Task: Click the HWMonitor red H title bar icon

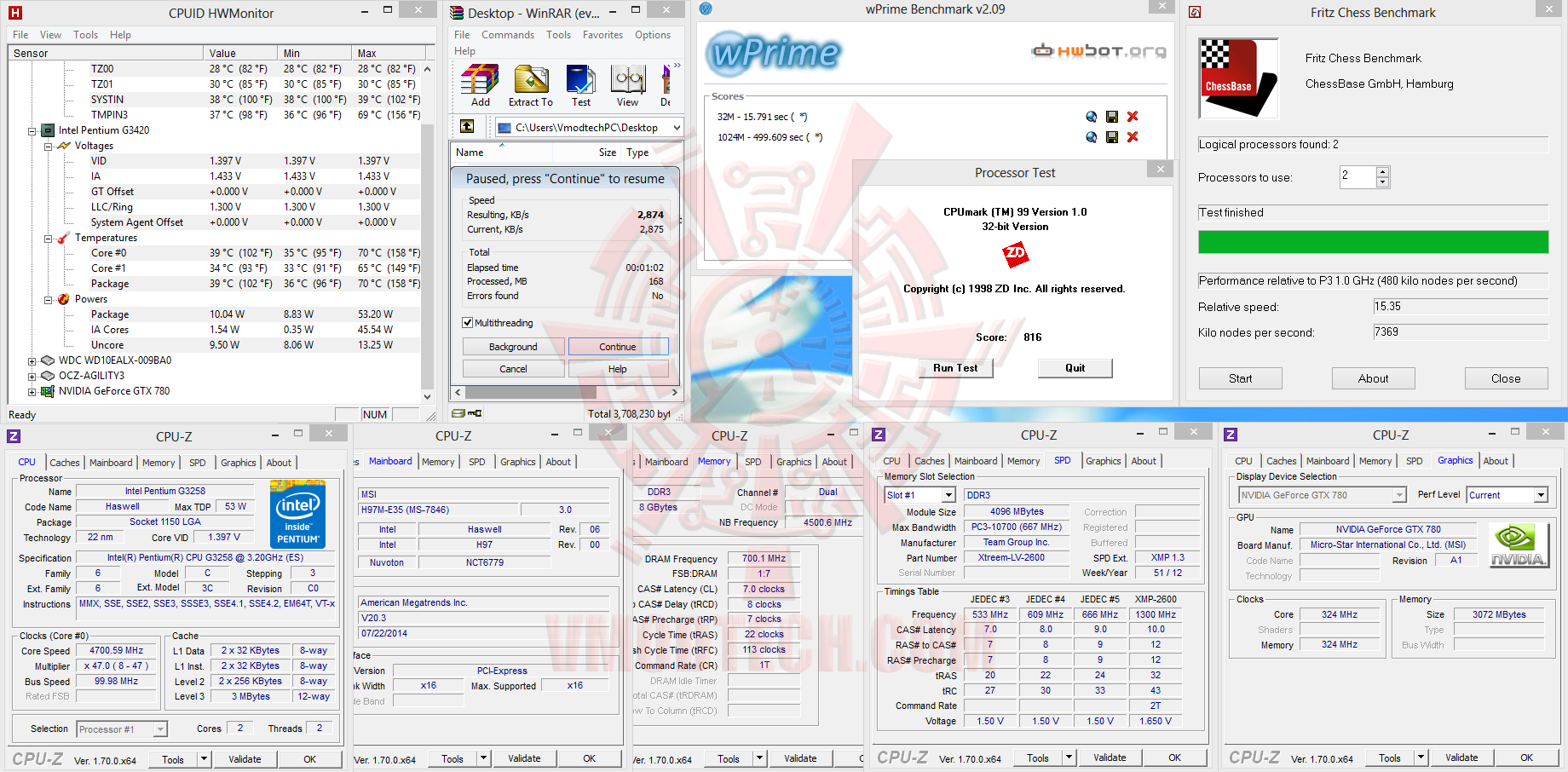Action: tap(14, 13)
